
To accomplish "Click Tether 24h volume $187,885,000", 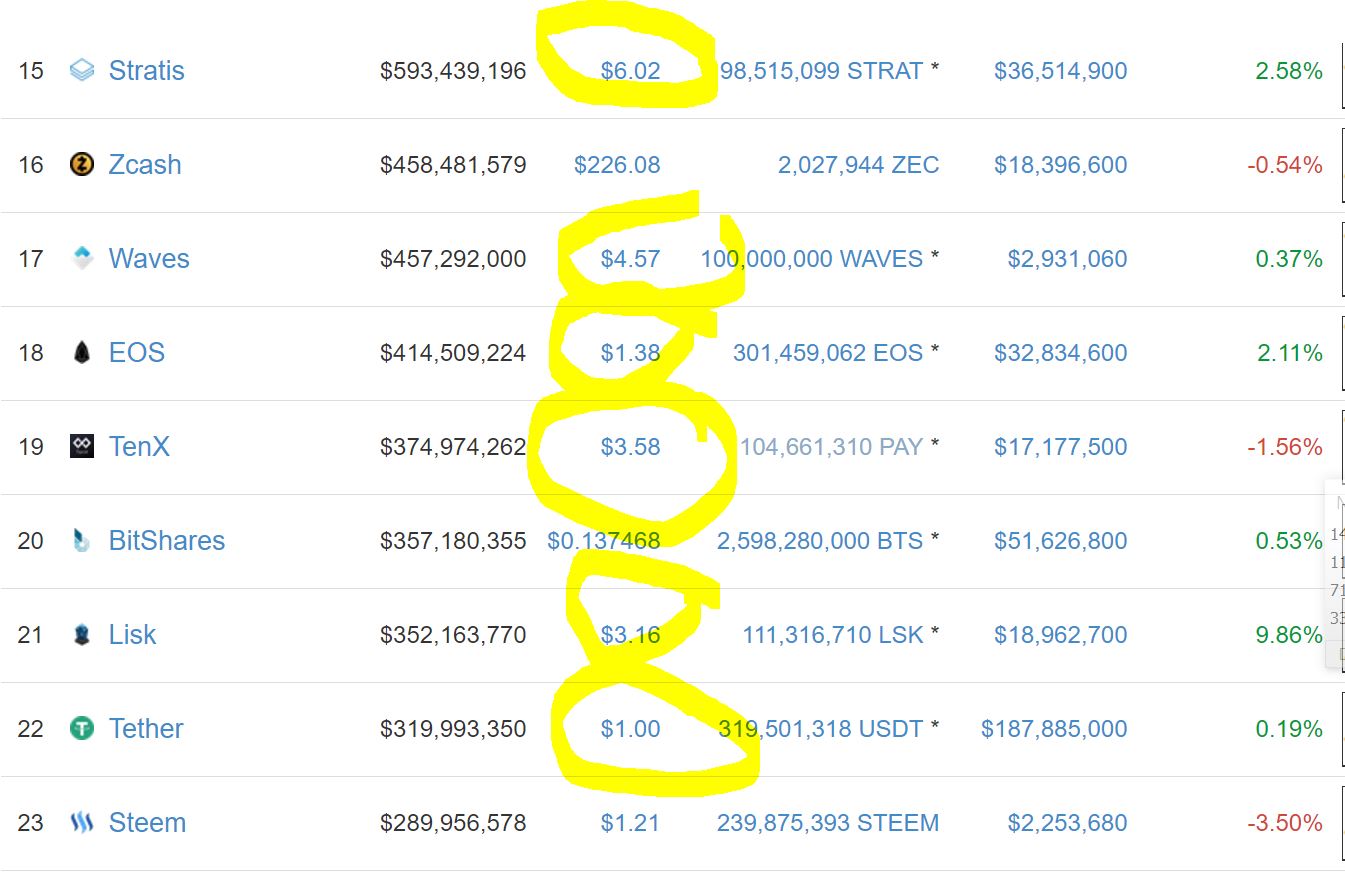I will pos(1054,729).
